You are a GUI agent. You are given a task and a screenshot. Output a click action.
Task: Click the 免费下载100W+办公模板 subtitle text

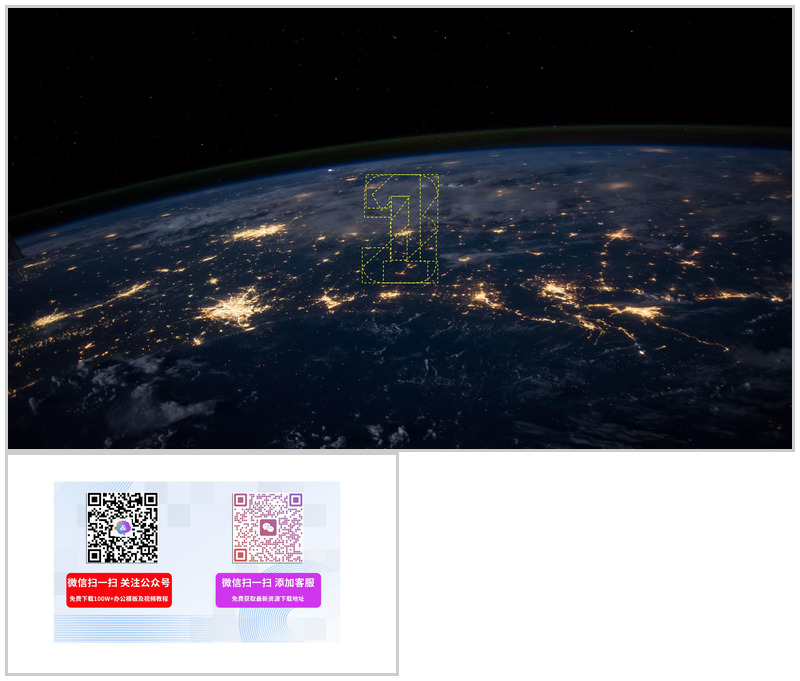coord(119,599)
